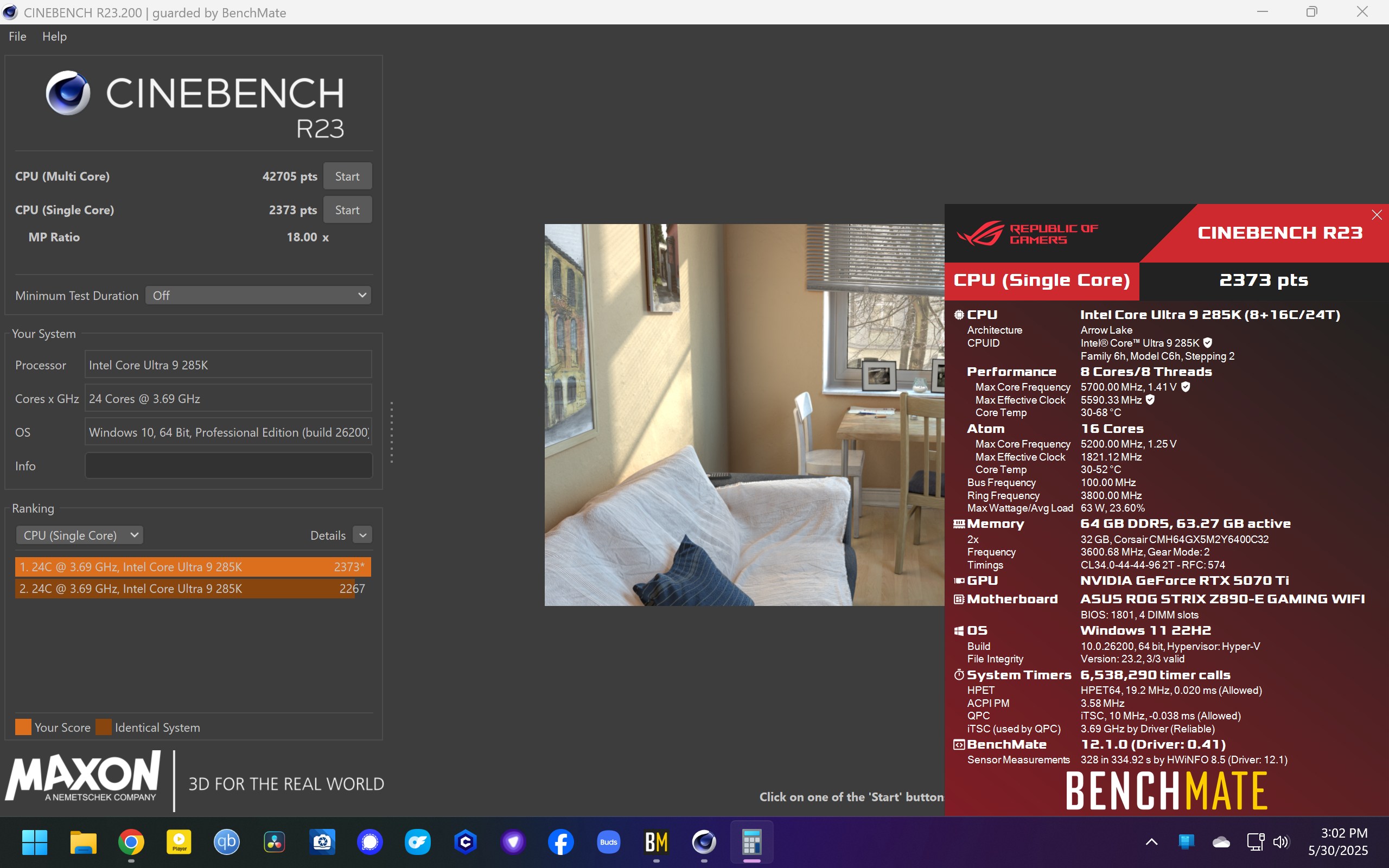This screenshot has height=868, width=1389.
Task: Open network settings from the tray
Action: pos(1256,842)
